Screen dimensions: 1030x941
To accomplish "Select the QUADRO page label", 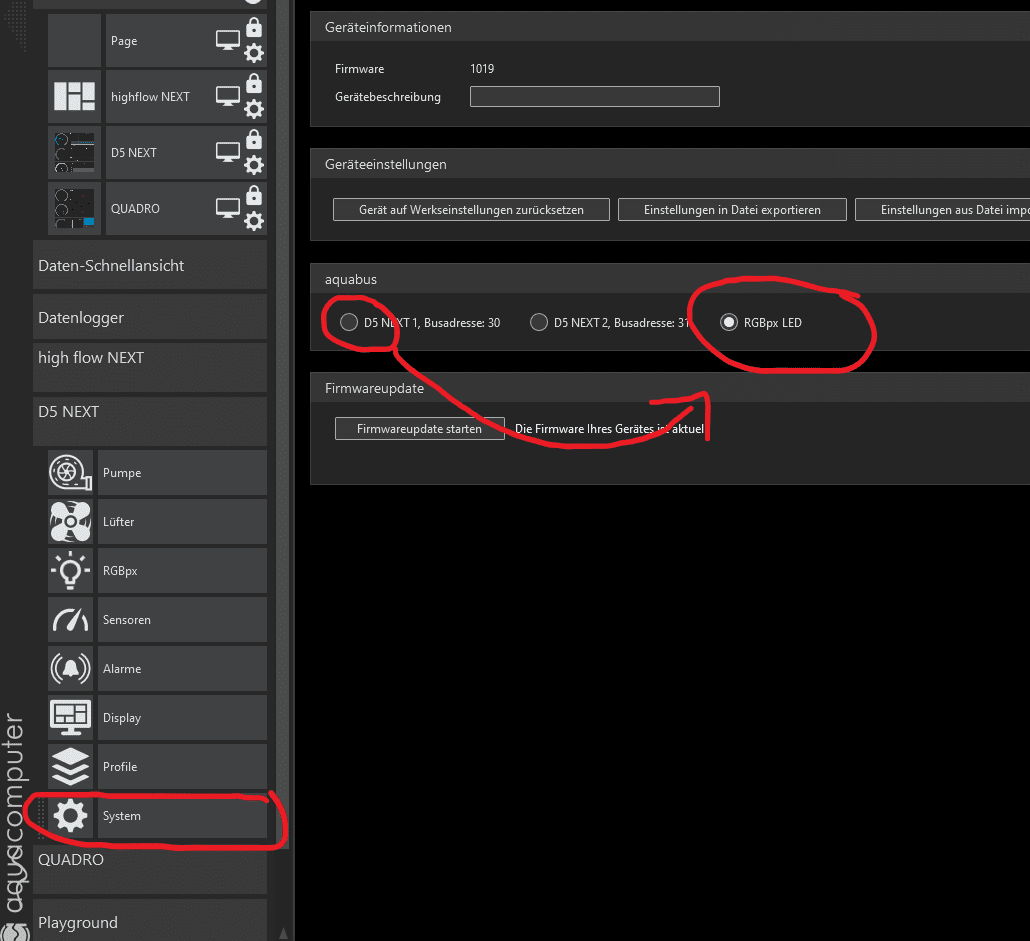I will [135, 208].
